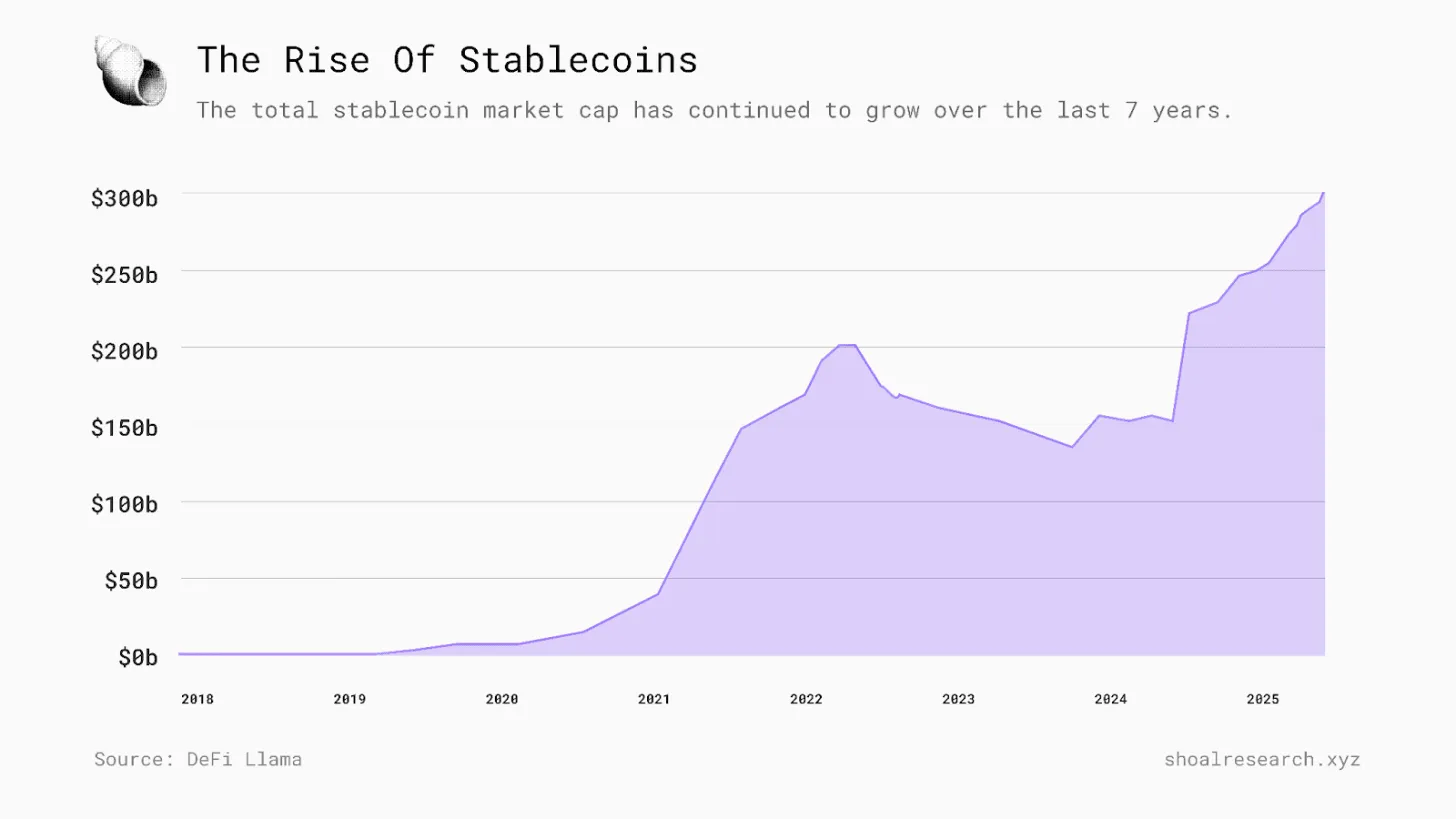Click the seashell logo icon

pyautogui.click(x=130, y=70)
